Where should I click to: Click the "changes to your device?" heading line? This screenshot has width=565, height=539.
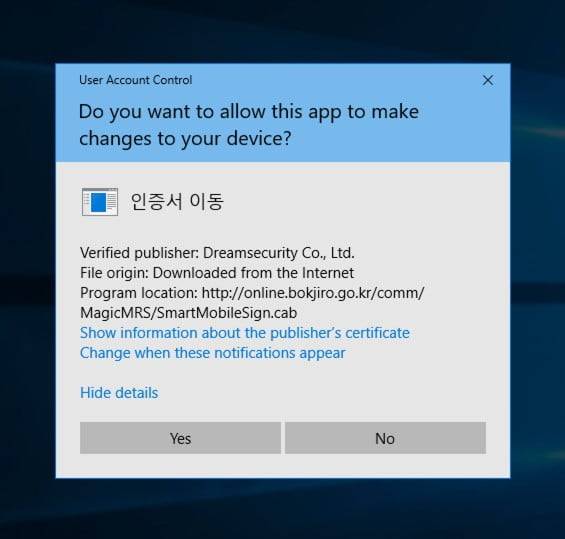tap(185, 139)
